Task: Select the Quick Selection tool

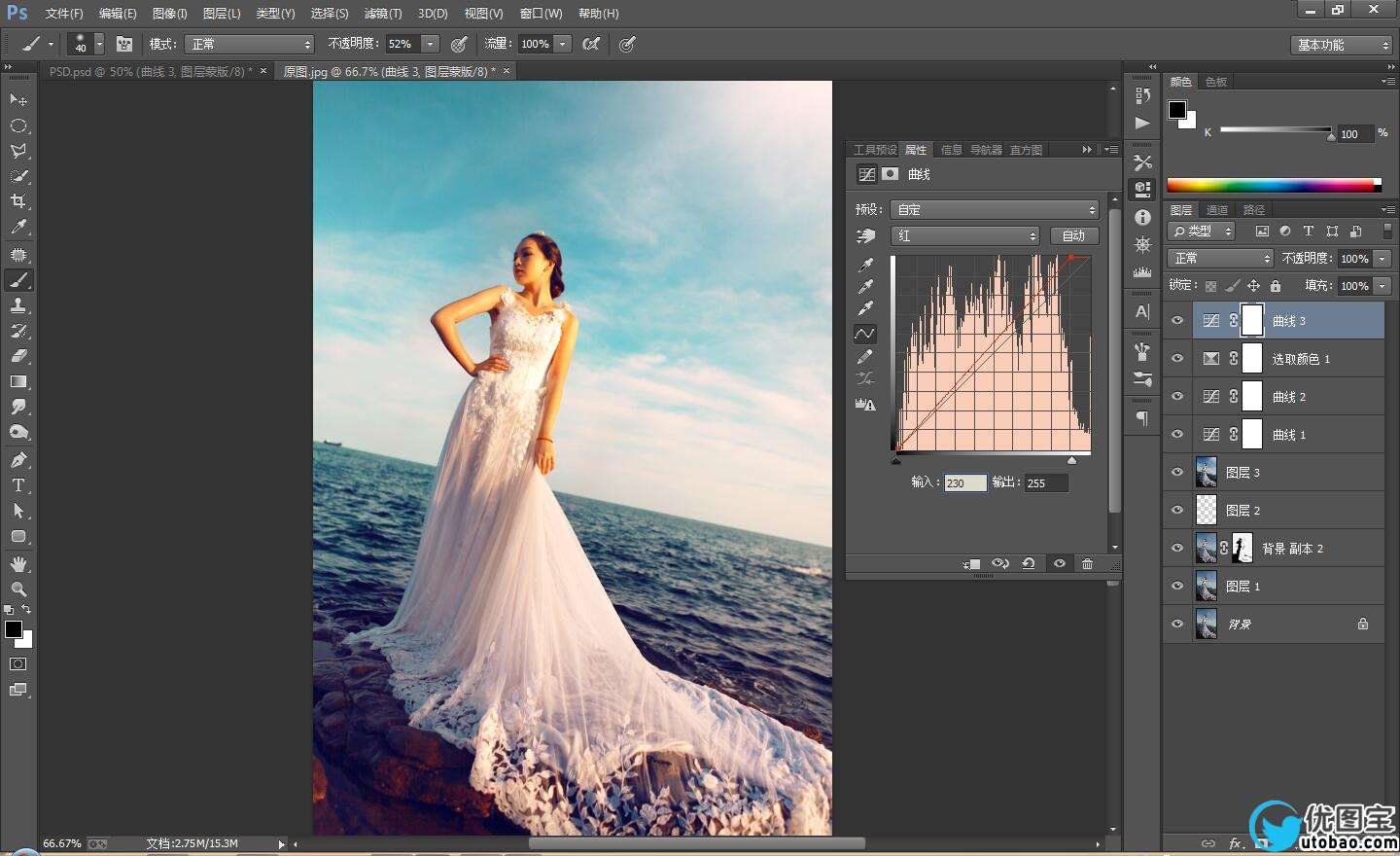Action: click(17, 176)
